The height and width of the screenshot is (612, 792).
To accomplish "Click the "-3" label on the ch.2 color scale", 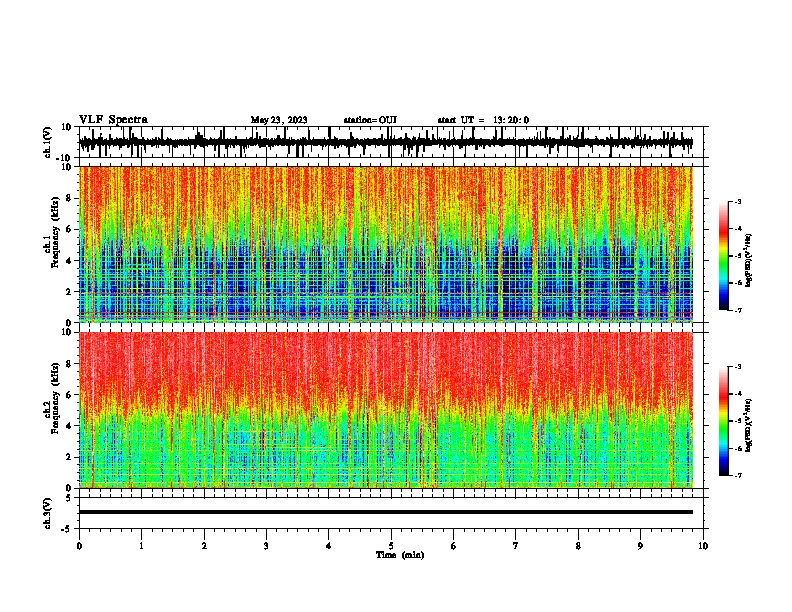I will [738, 367].
